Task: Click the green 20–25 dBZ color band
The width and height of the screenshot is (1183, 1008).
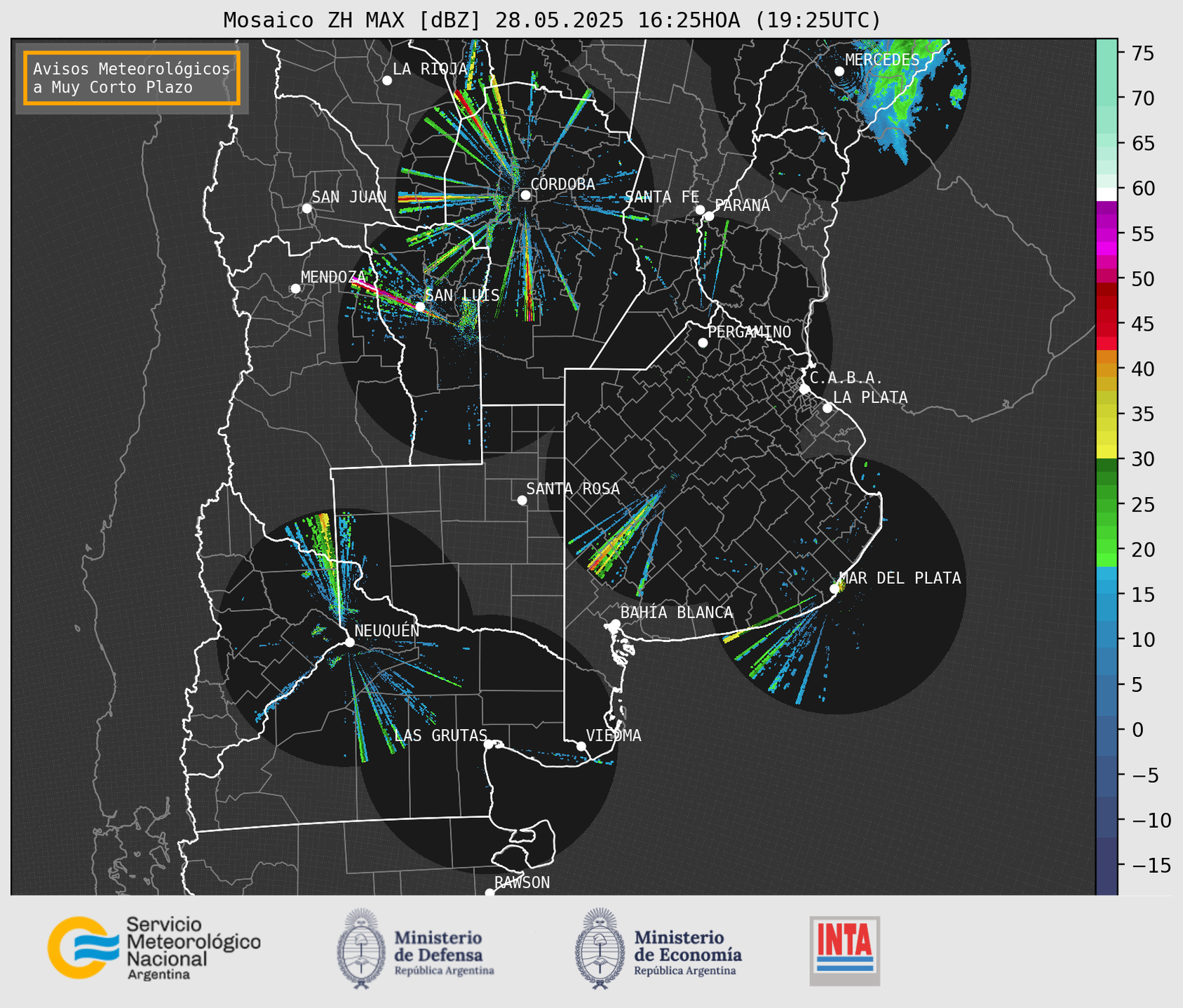Action: [1107, 526]
